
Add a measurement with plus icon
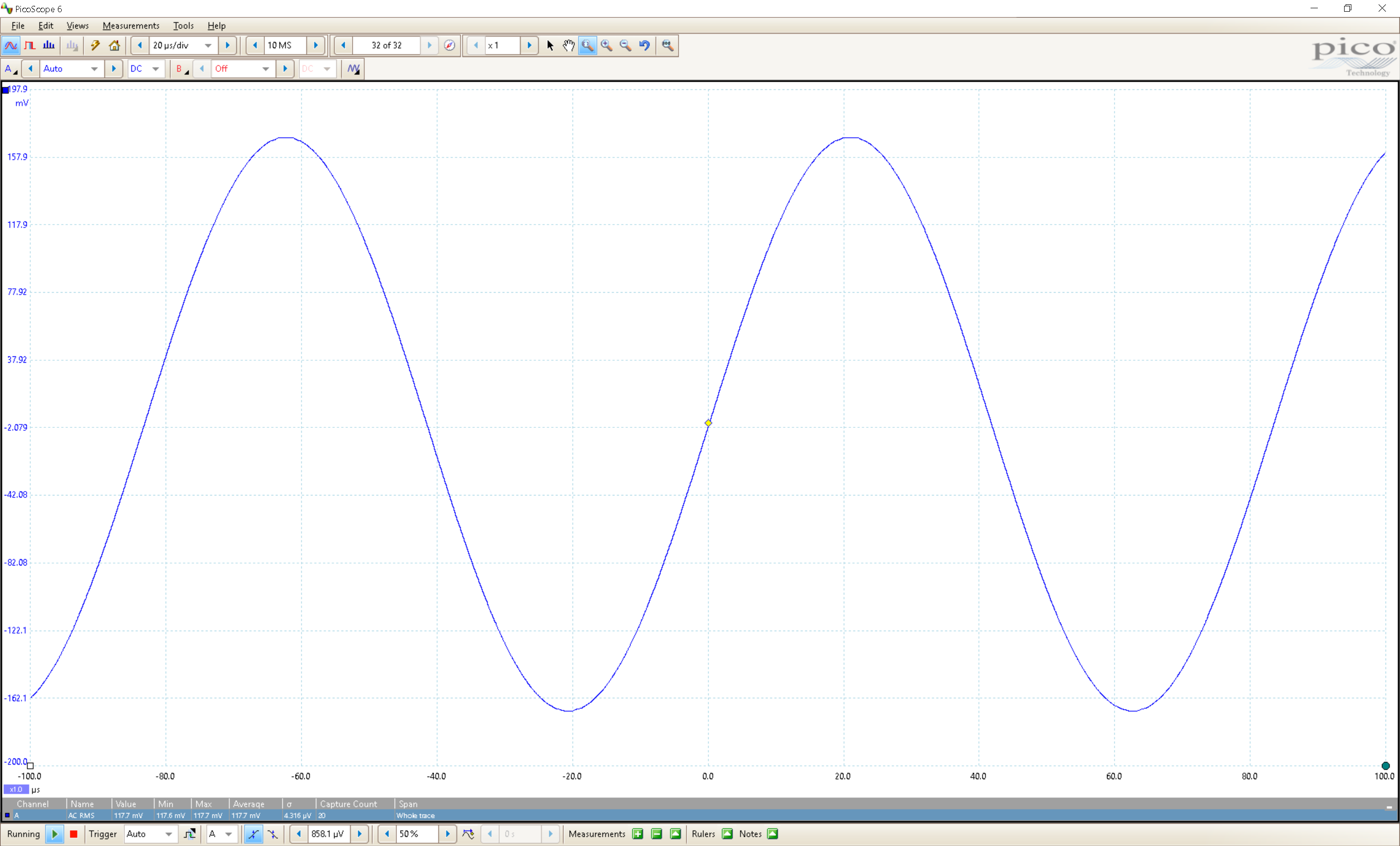click(x=637, y=834)
